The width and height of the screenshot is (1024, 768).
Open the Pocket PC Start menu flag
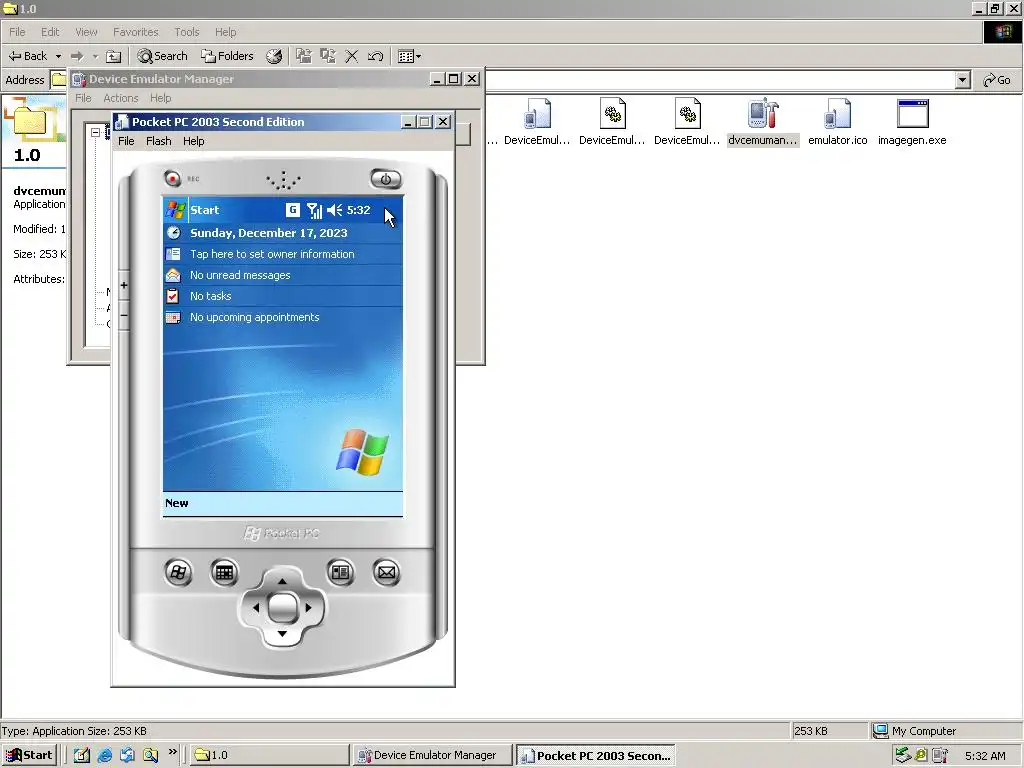tap(176, 210)
